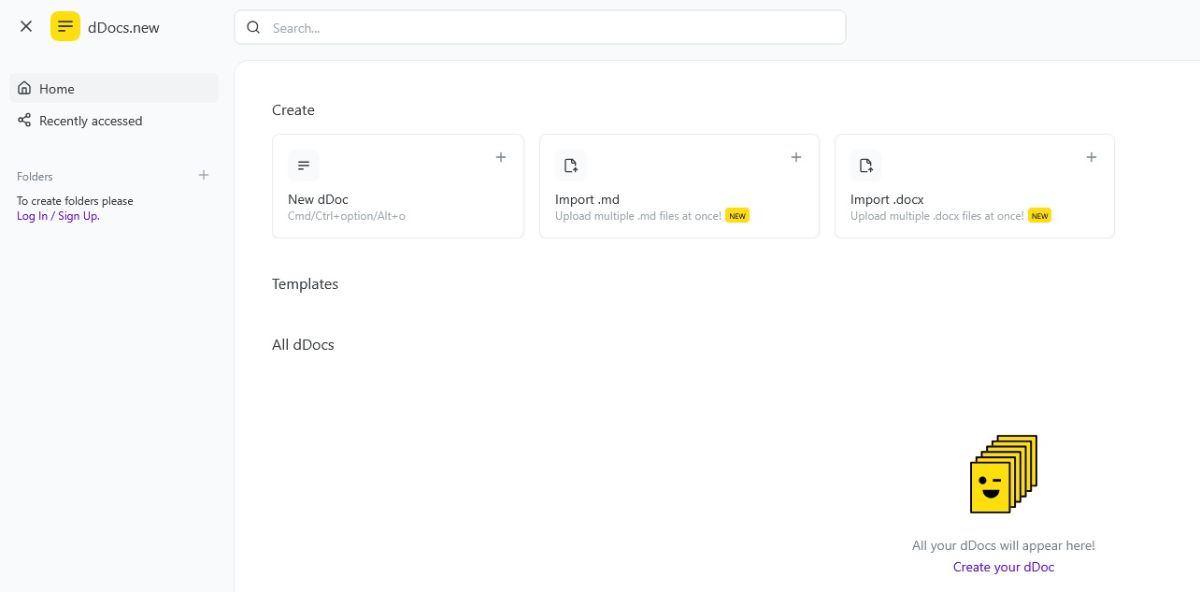
Task: Click the Log In / Sign Up link
Action: 58,216
